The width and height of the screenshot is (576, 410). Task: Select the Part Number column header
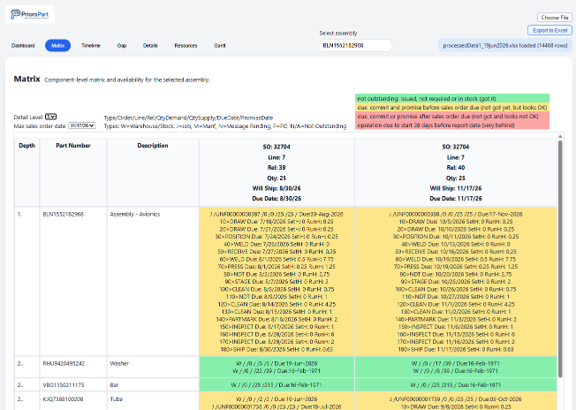[x=73, y=145]
